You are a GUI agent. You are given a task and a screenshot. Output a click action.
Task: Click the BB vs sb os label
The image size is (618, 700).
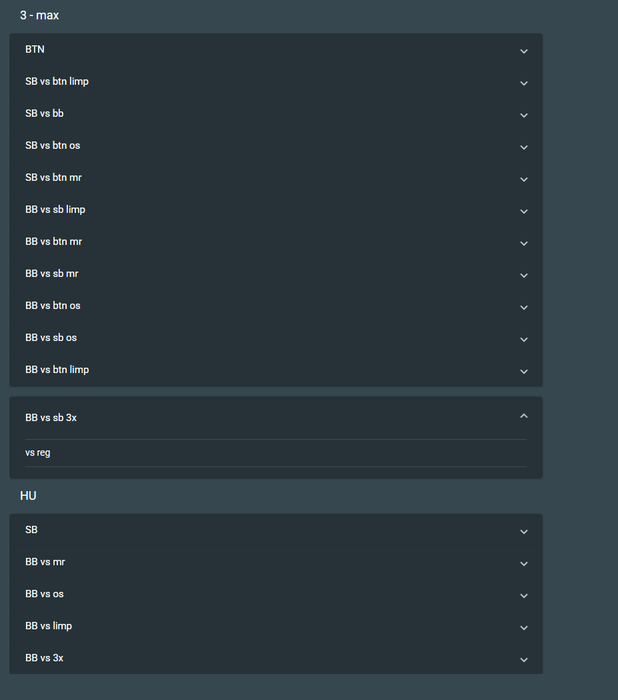51,338
